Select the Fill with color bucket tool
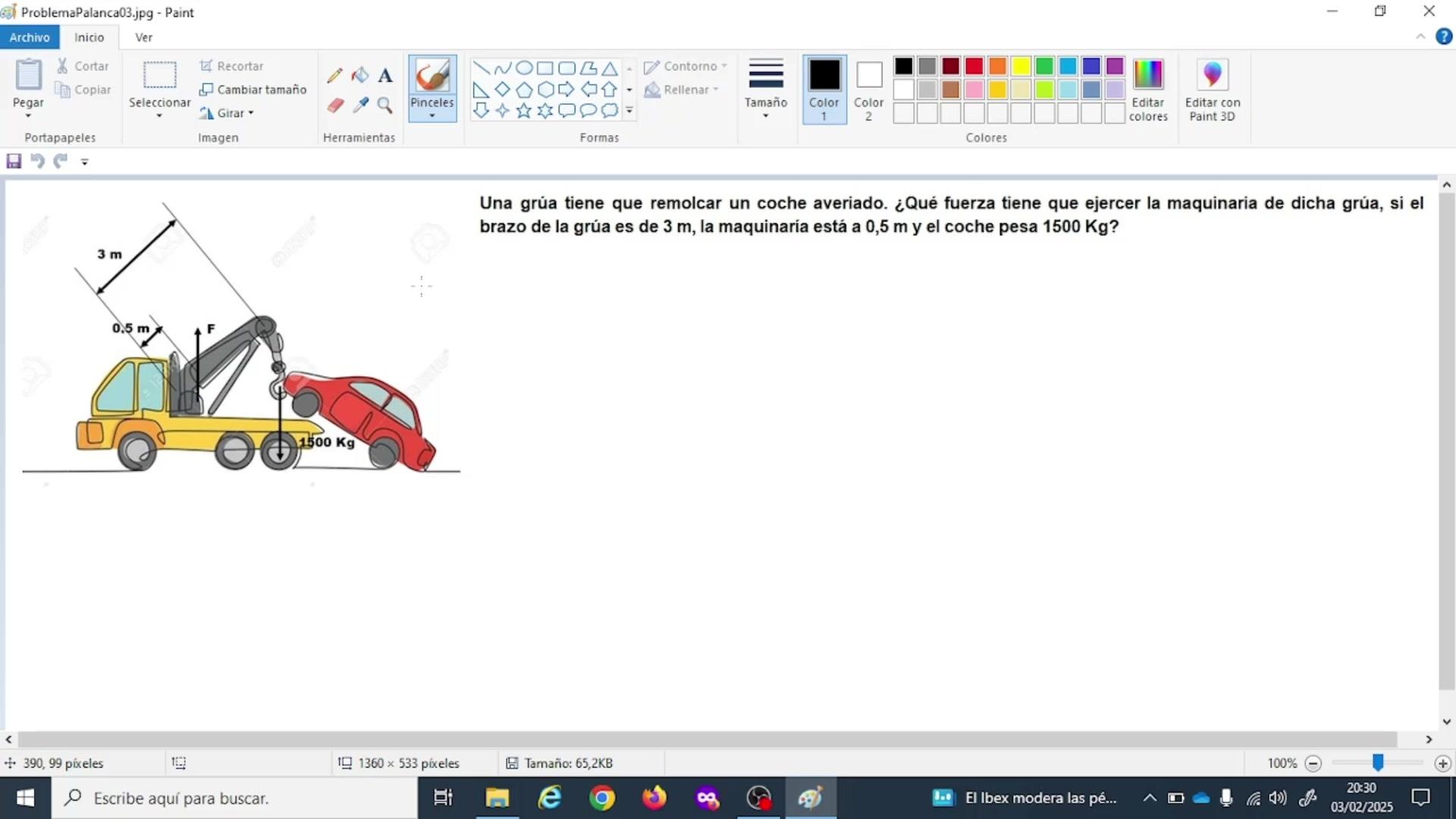 pos(360,75)
